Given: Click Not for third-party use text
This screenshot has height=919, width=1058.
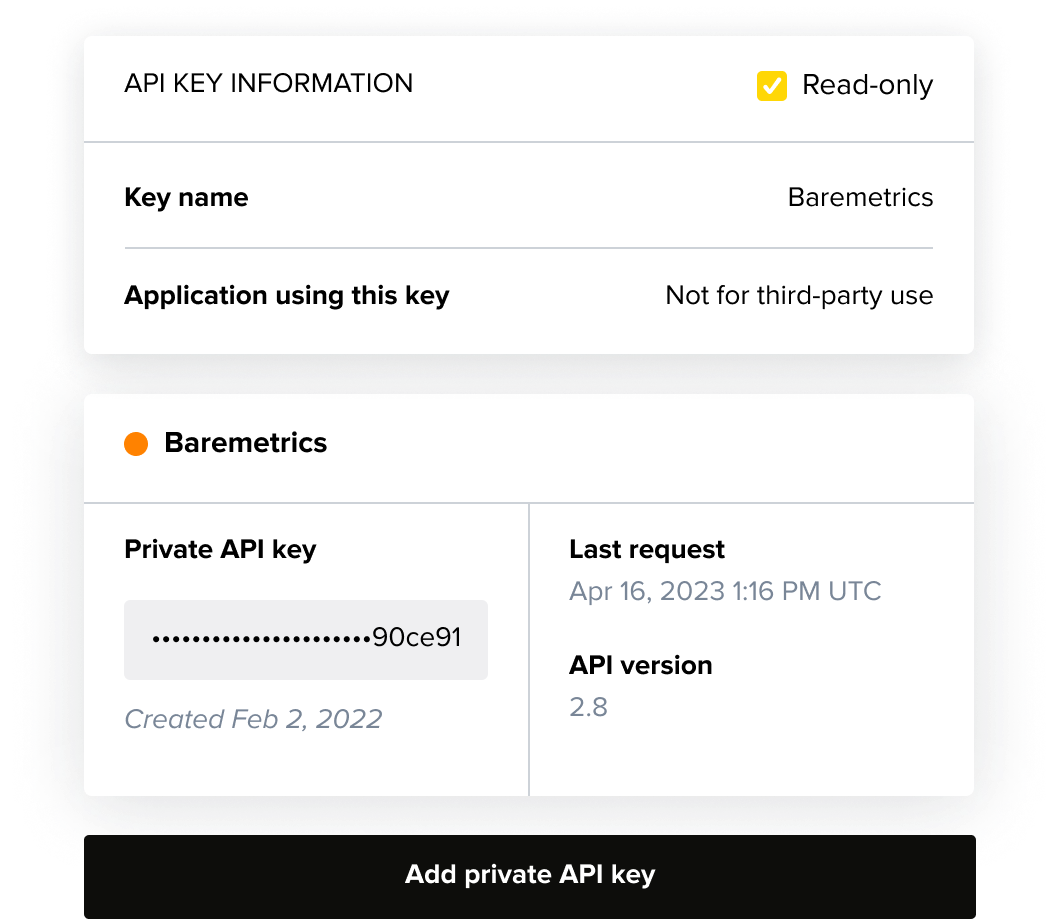Looking at the screenshot, I should (x=798, y=295).
